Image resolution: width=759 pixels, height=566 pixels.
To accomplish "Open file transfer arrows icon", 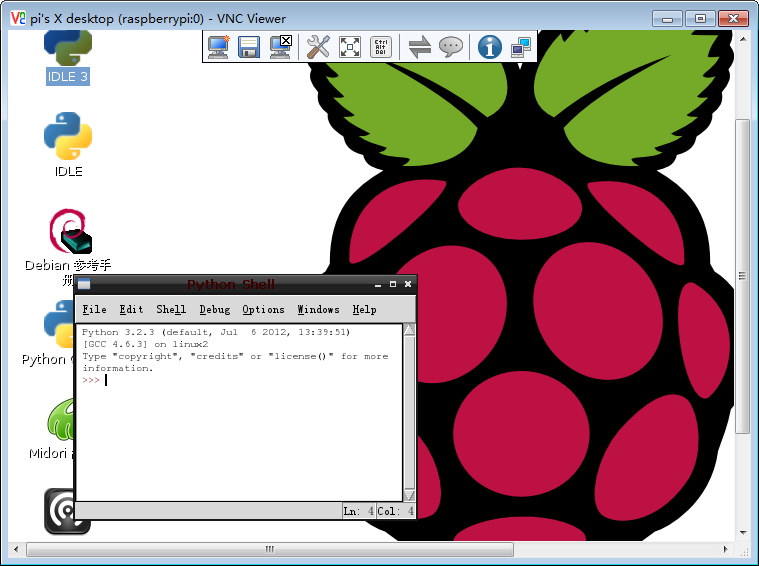I will pyautogui.click(x=419, y=47).
